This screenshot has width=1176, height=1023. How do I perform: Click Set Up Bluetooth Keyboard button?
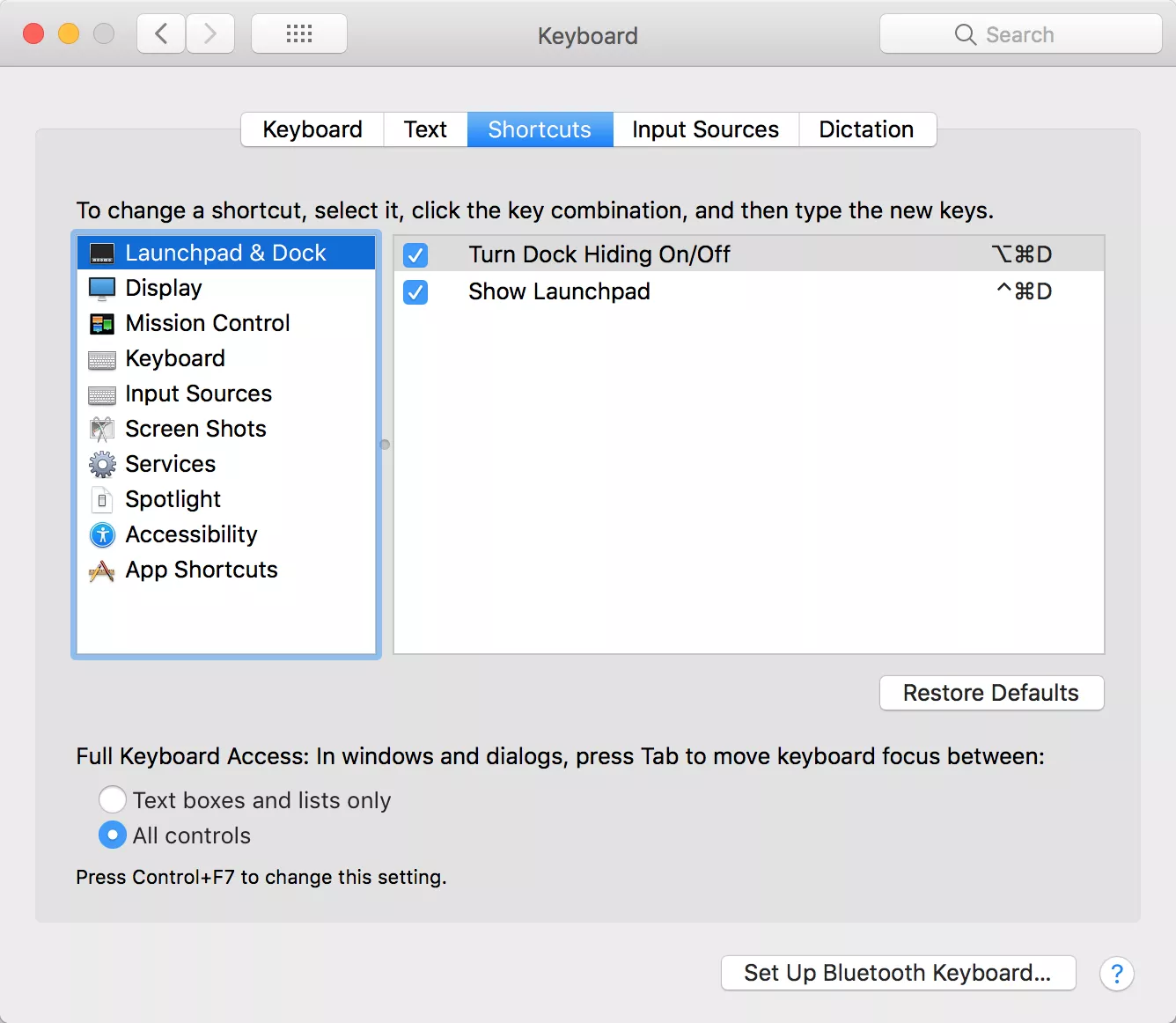[898, 973]
